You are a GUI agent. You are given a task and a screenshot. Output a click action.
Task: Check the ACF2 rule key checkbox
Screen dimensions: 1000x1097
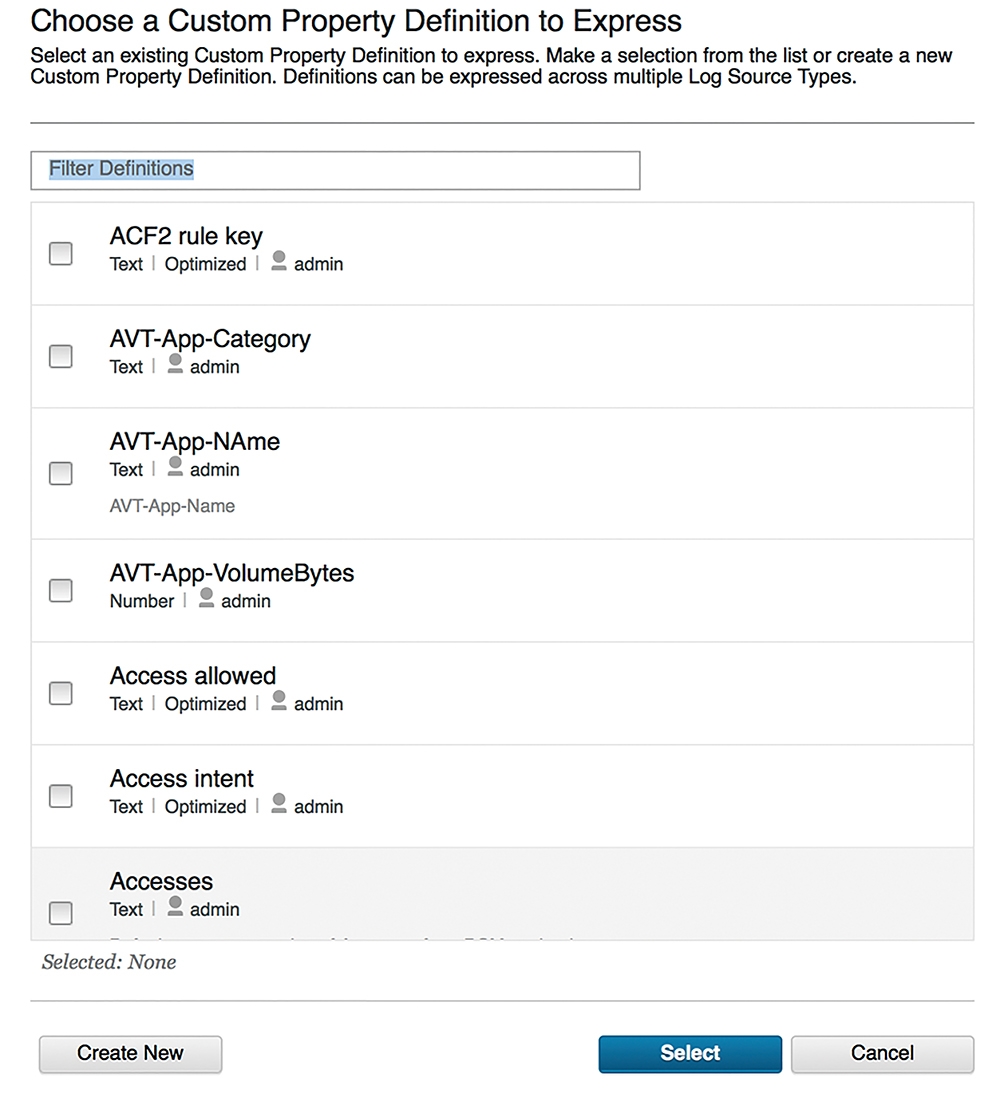[x=61, y=253]
